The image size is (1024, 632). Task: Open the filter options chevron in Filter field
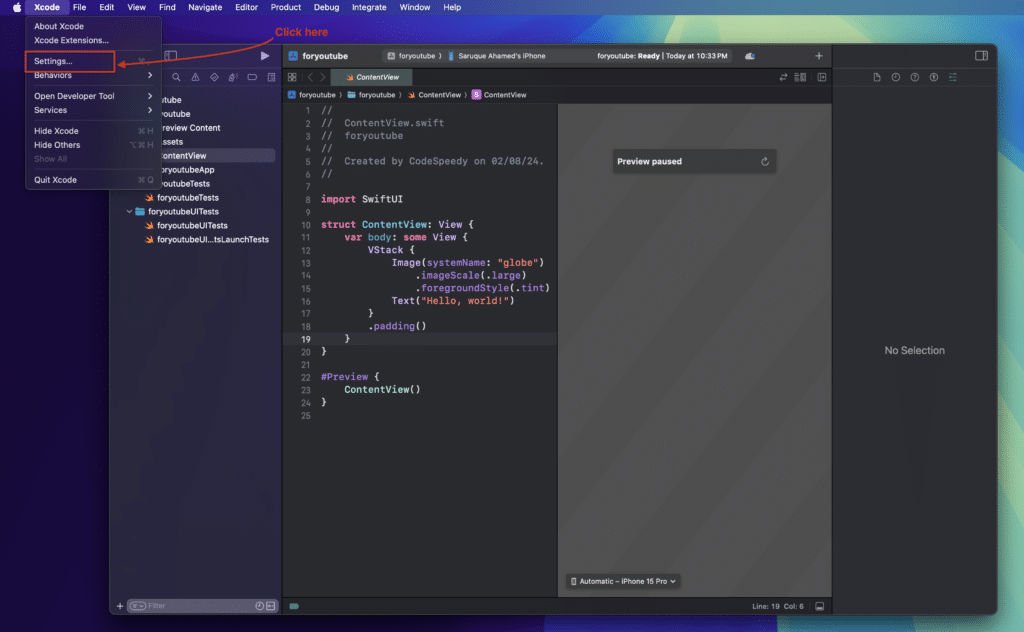(x=141, y=605)
